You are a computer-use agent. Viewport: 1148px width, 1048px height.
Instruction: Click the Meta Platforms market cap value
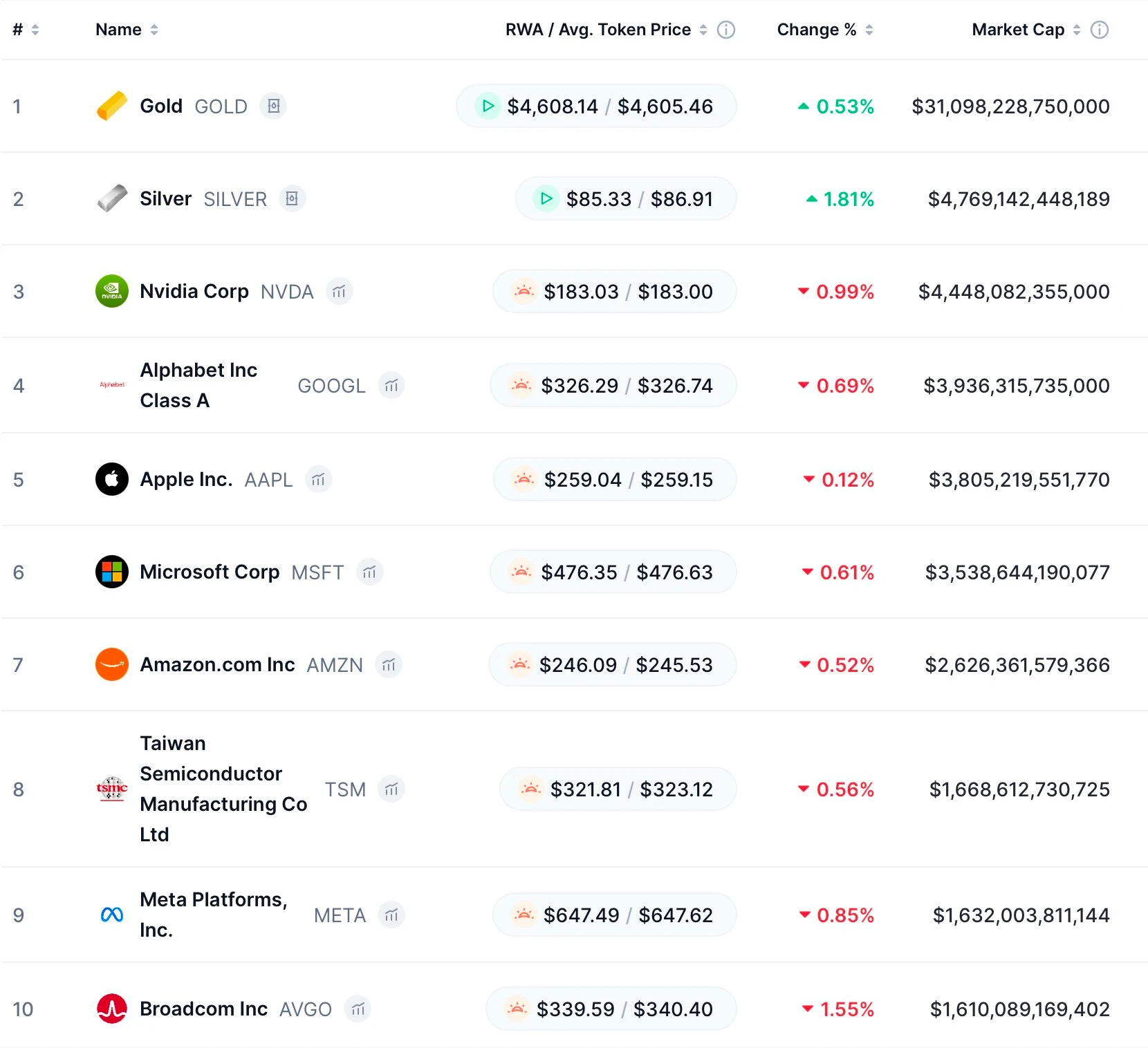click(1021, 915)
